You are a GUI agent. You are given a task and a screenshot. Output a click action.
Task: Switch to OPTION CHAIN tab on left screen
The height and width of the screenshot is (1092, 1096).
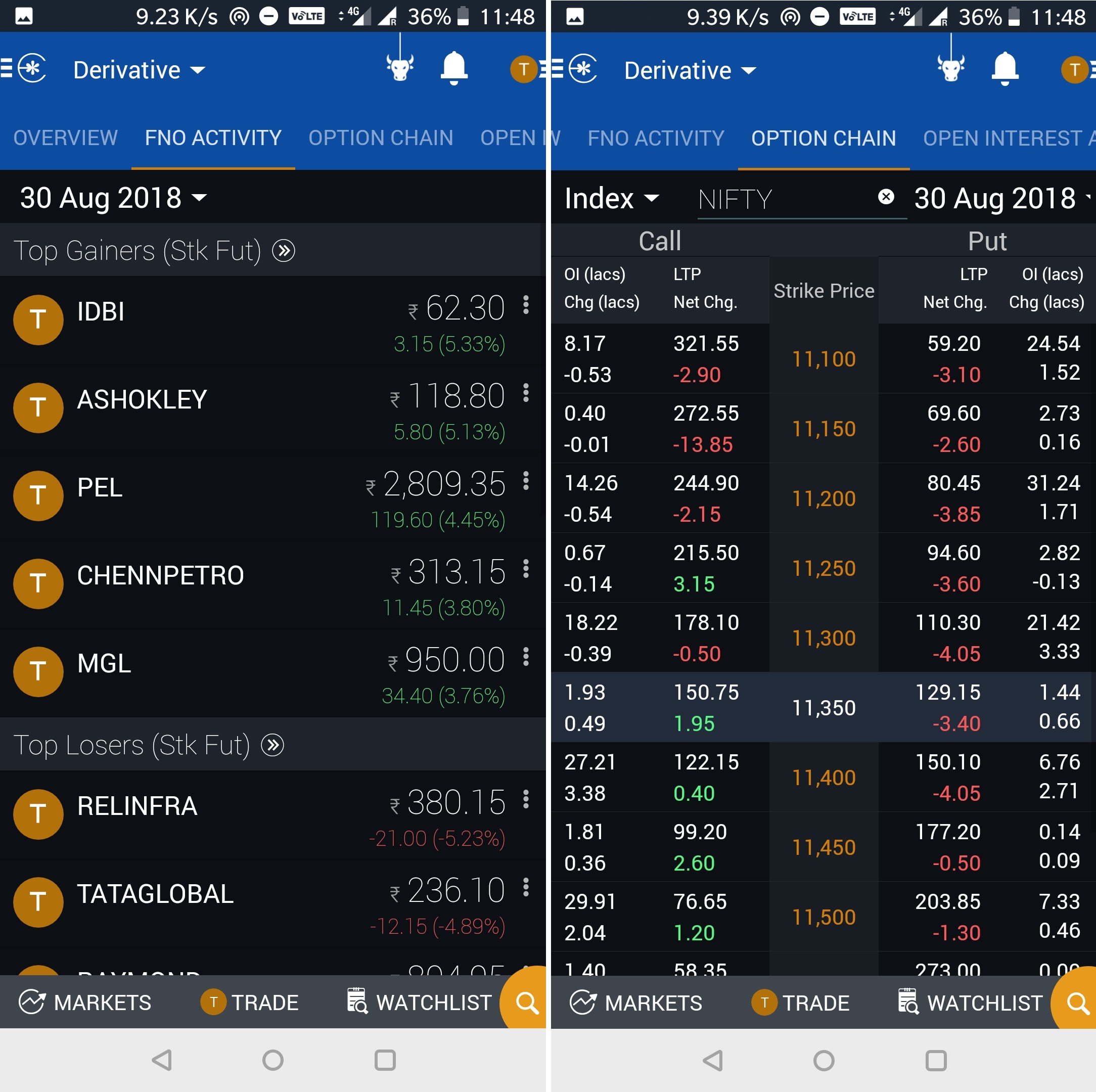(x=381, y=138)
